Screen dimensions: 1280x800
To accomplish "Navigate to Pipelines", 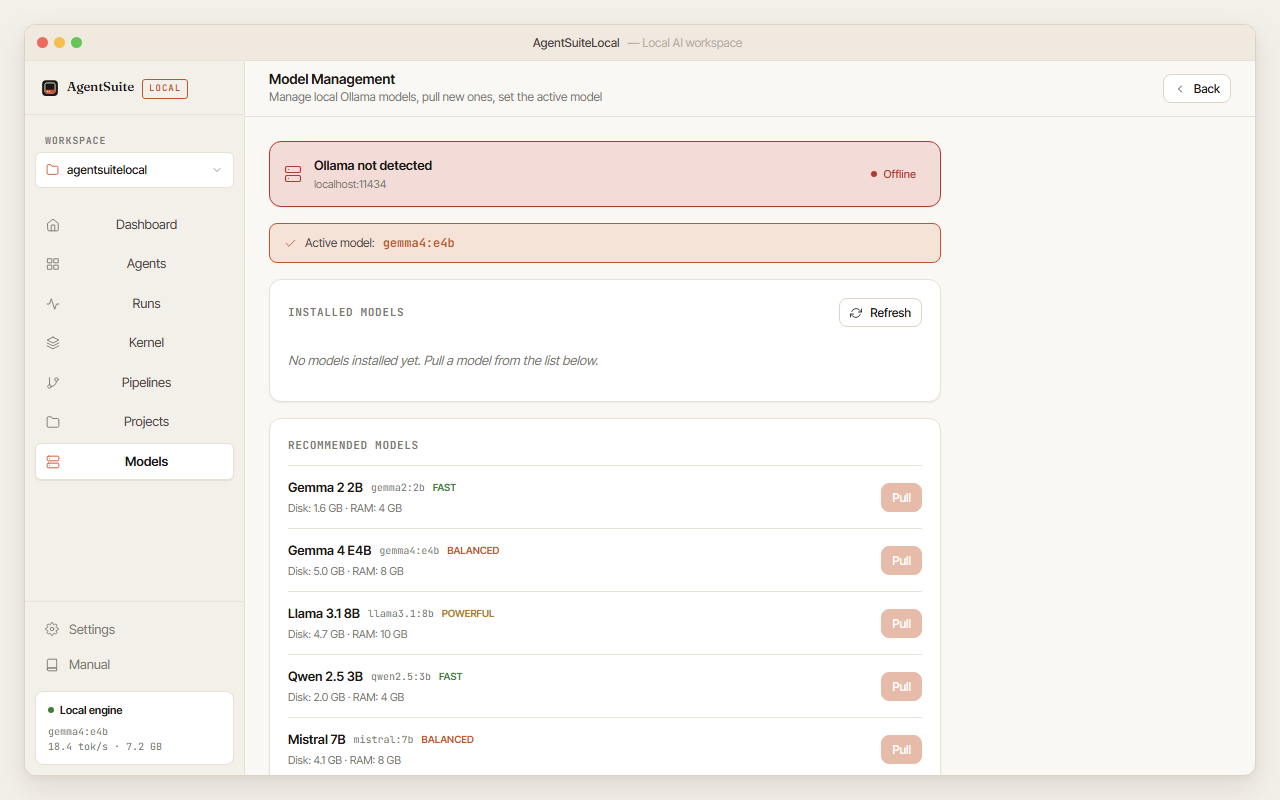I will 134,383.
